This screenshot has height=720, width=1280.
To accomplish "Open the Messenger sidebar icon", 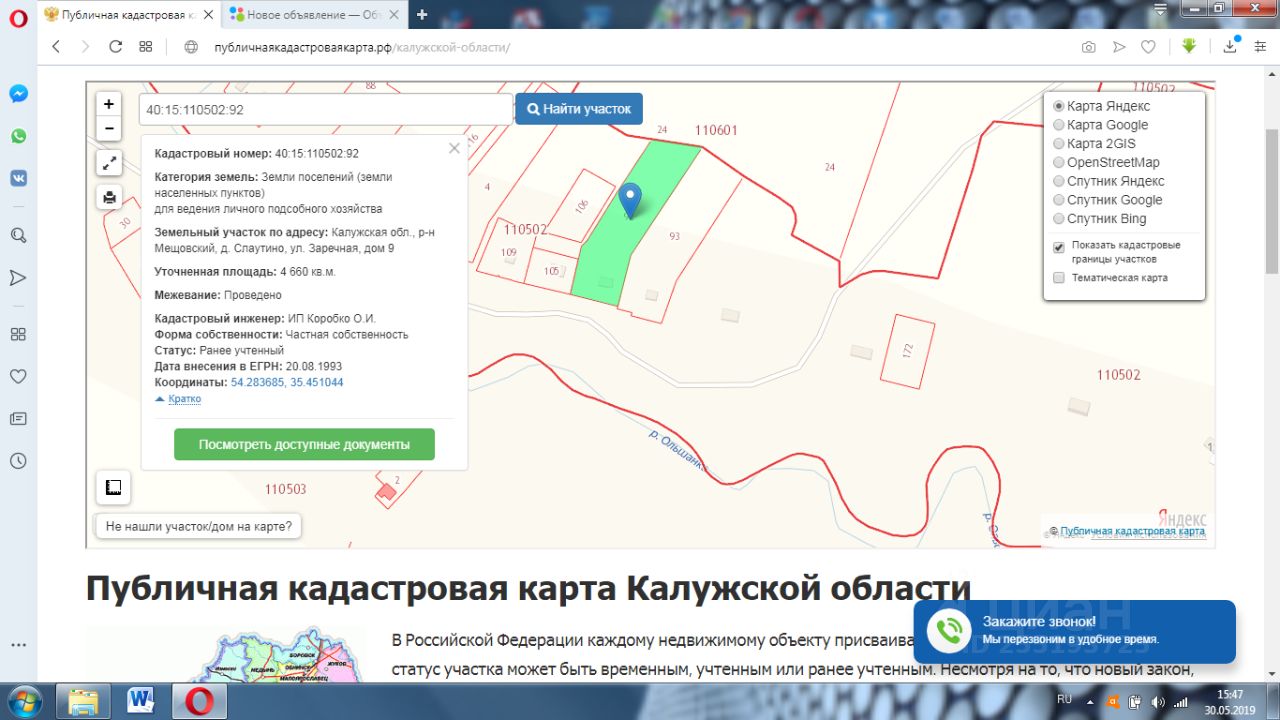I will click(x=18, y=93).
